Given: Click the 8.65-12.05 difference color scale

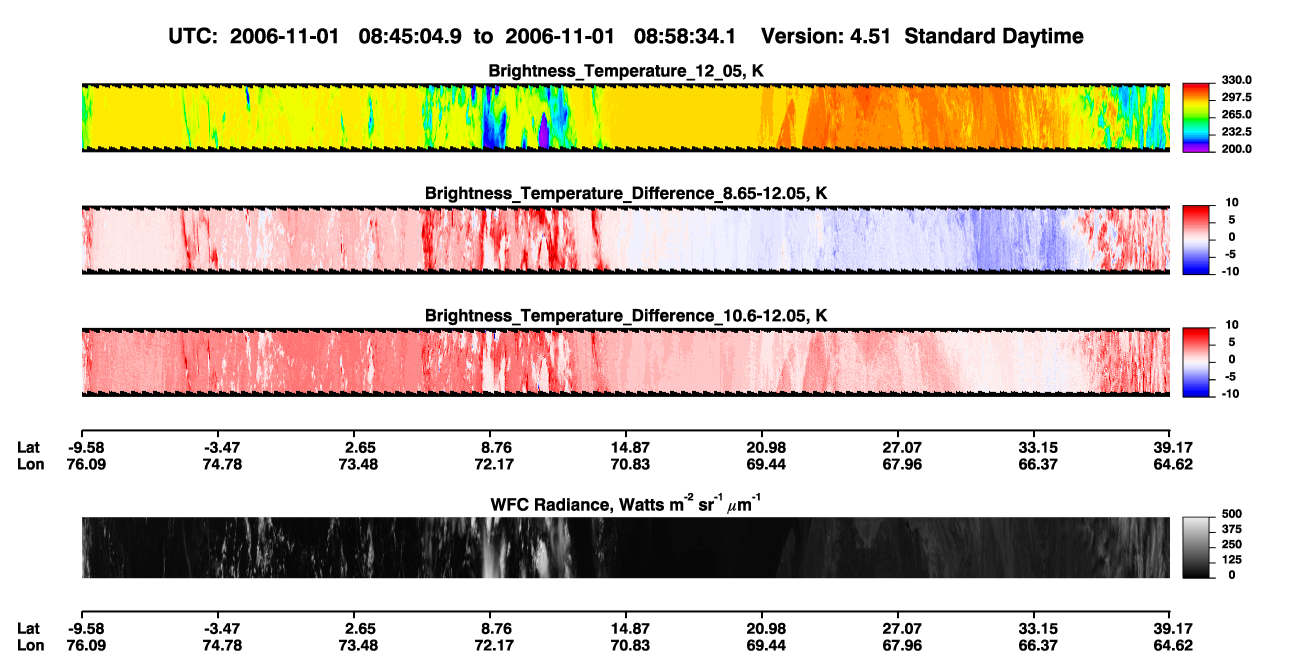Looking at the screenshot, I should tap(1196, 240).
